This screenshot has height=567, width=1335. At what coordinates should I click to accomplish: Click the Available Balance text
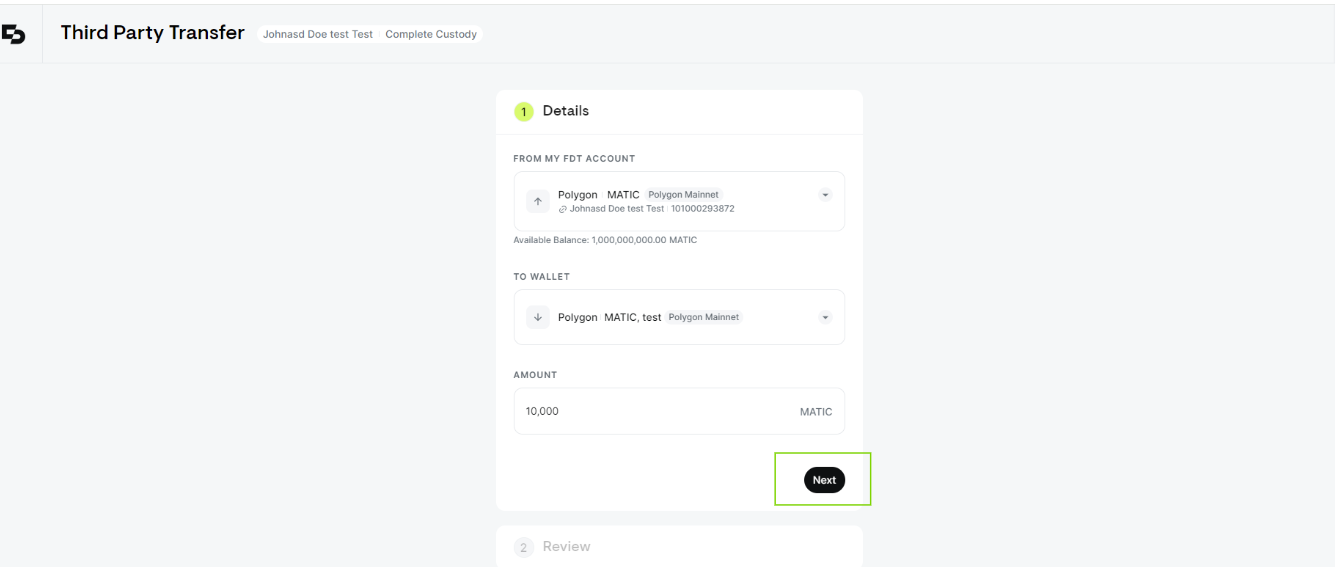(x=605, y=241)
